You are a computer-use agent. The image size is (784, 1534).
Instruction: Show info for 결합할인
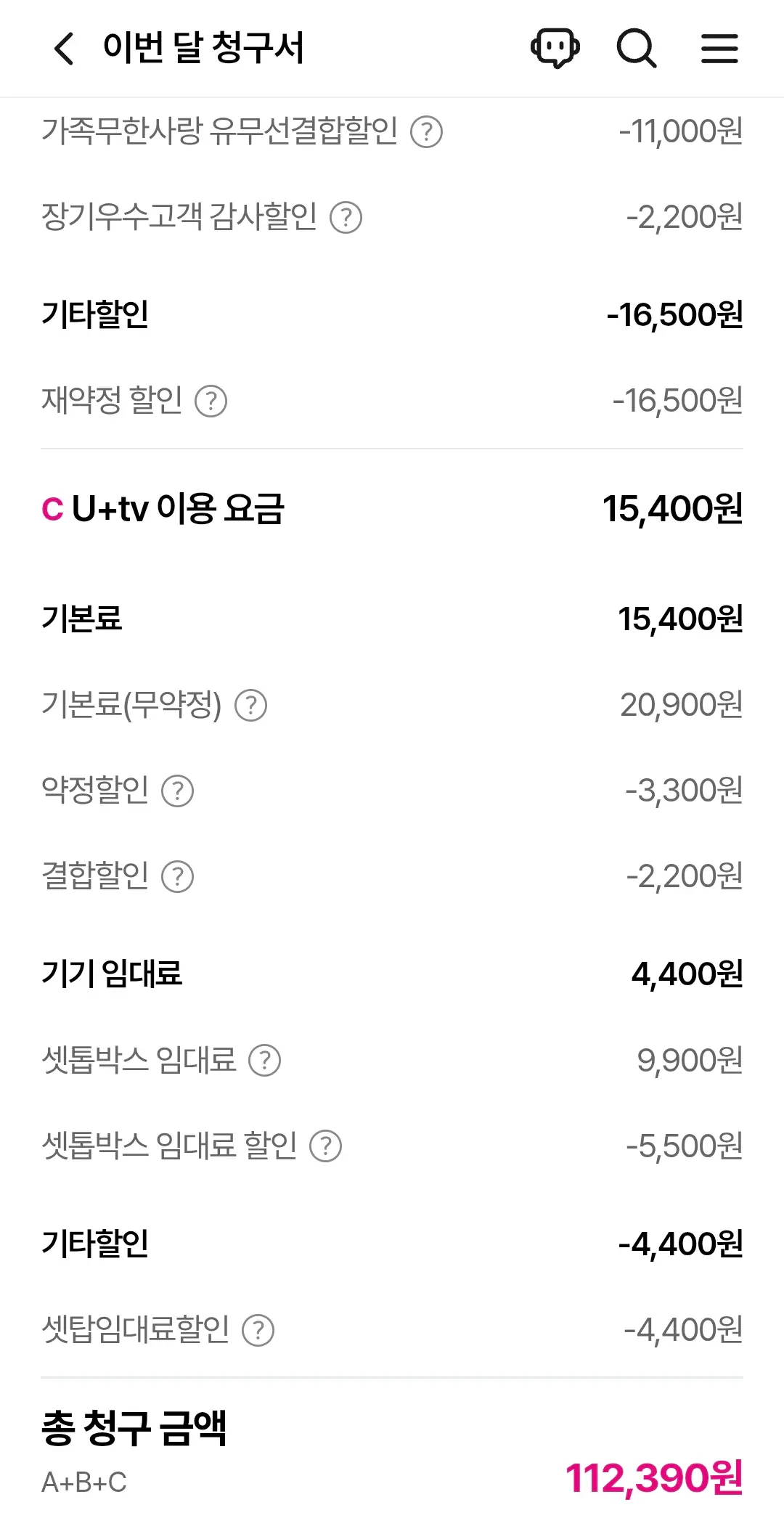pos(178,877)
